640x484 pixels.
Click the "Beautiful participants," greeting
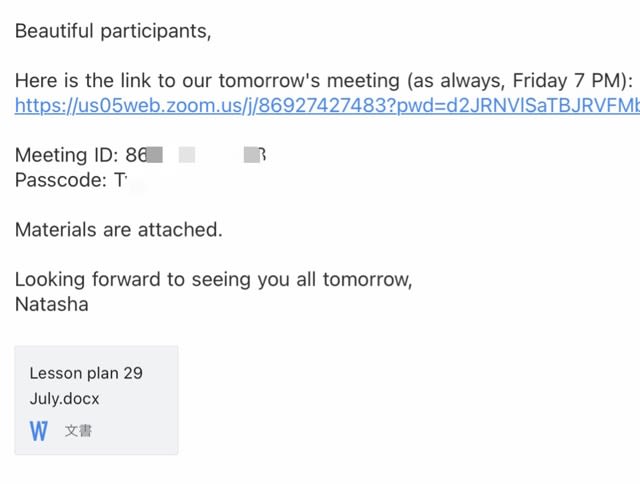pos(113,31)
